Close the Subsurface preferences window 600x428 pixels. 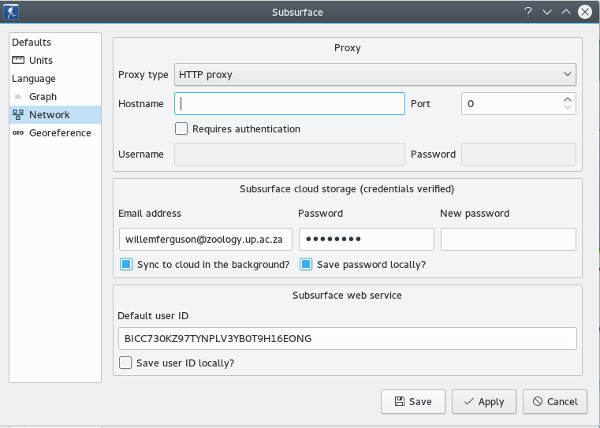pos(585,12)
